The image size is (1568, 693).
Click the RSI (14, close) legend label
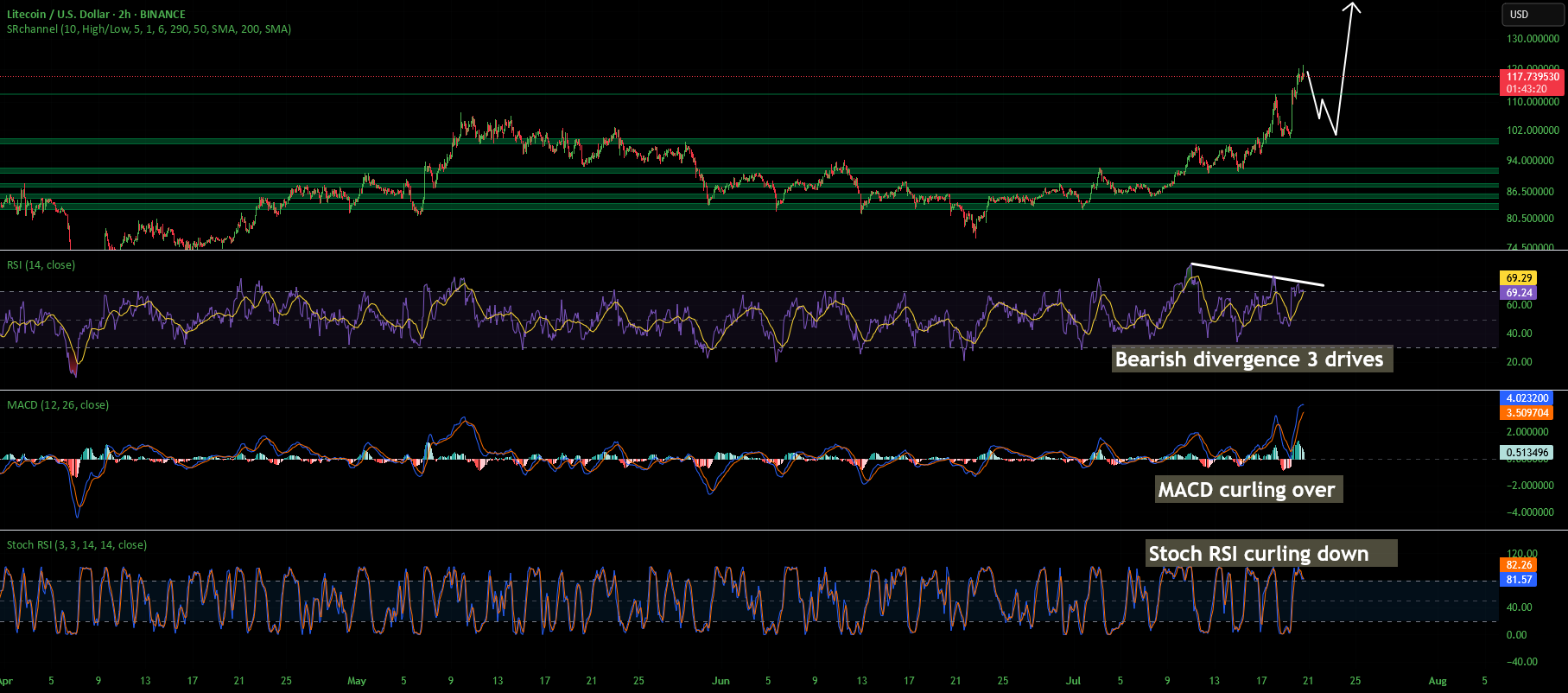click(x=41, y=264)
